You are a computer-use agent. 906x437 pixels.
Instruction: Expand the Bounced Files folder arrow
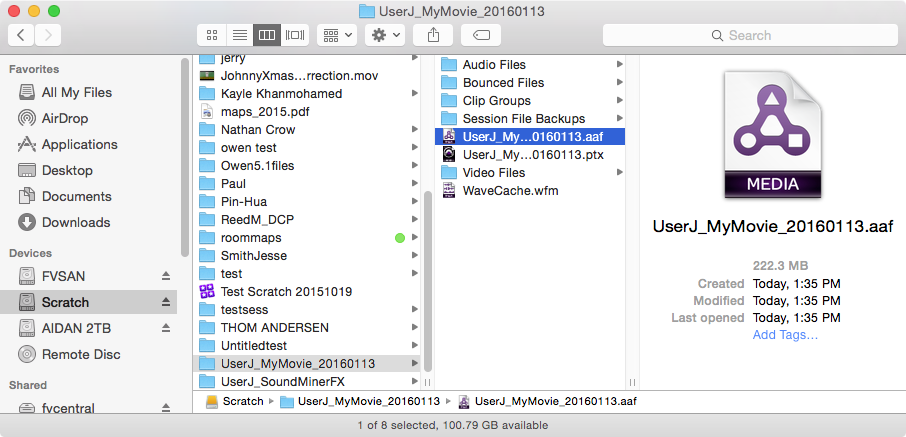(619, 83)
